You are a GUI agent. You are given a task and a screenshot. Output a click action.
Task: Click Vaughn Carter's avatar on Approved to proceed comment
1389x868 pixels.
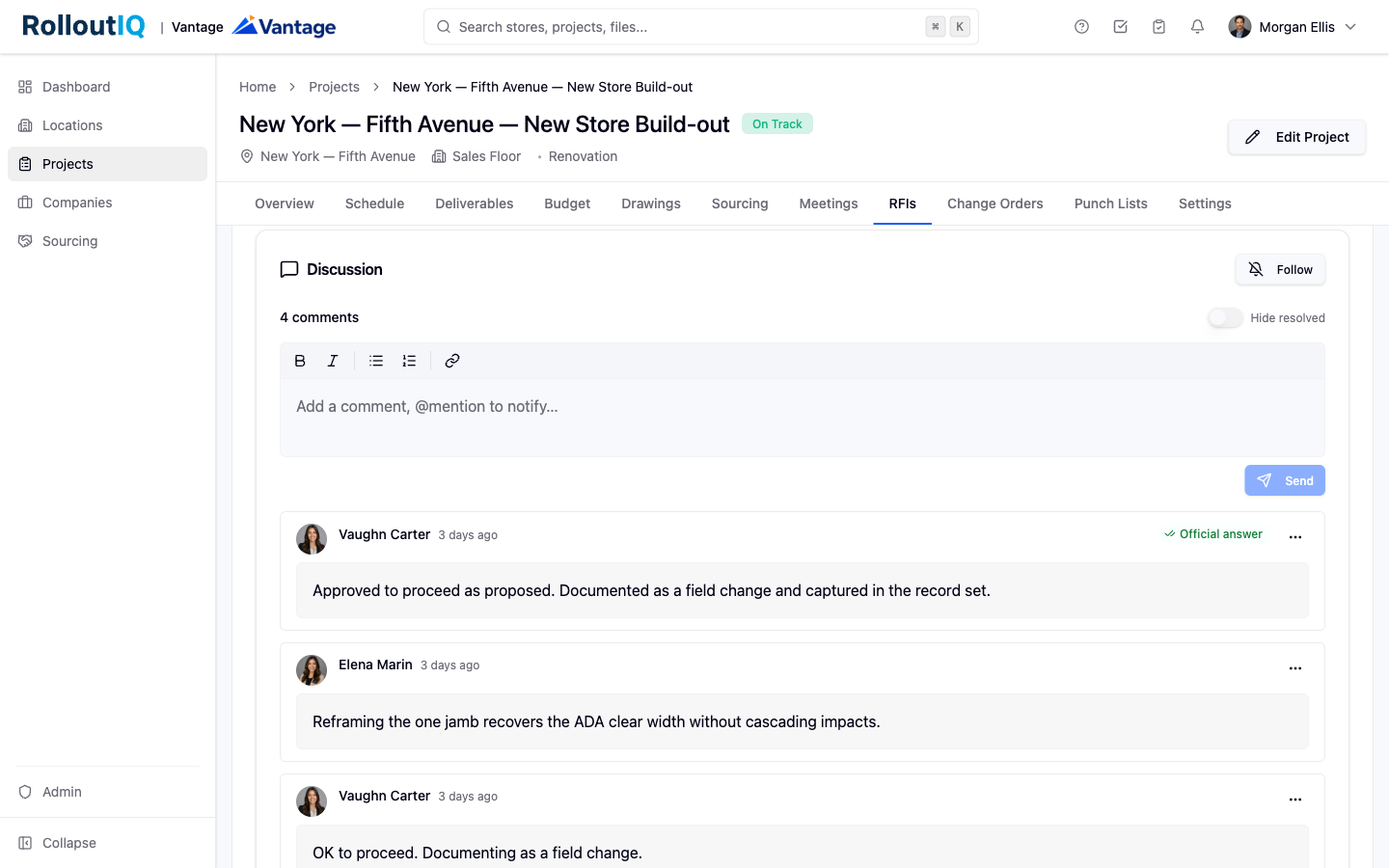pos(312,539)
